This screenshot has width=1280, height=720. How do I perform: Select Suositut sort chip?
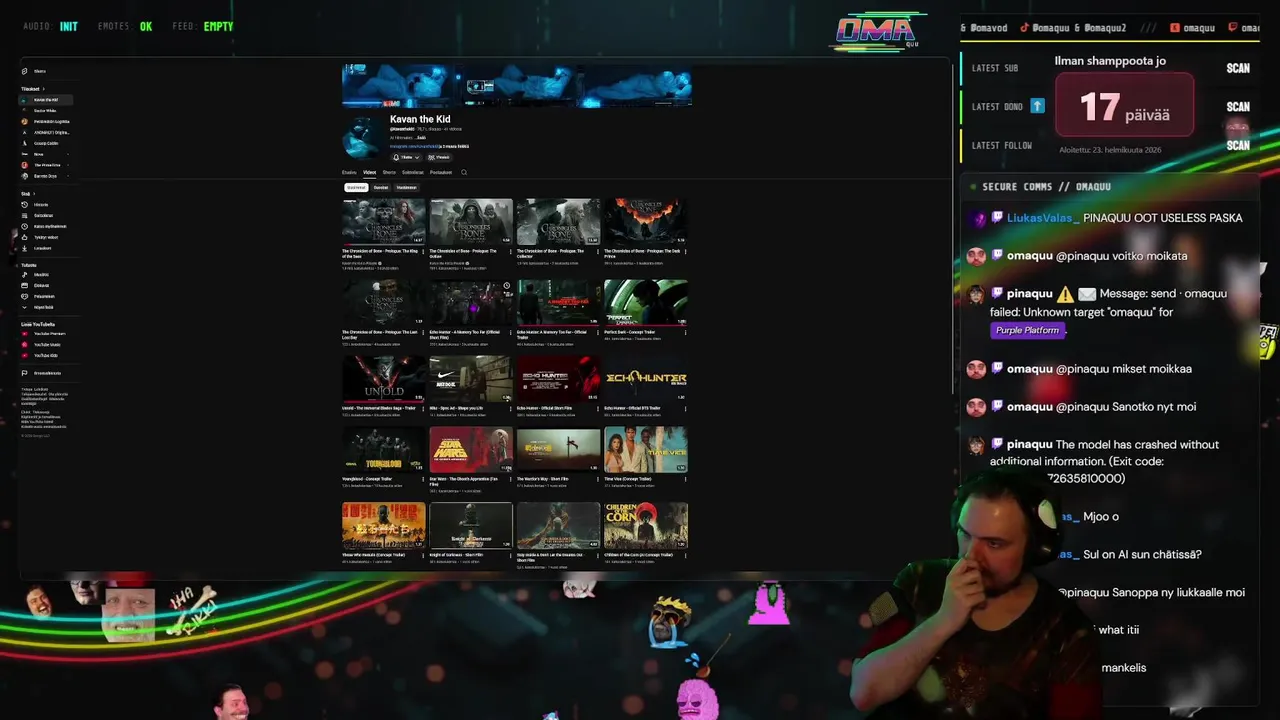pos(381,187)
